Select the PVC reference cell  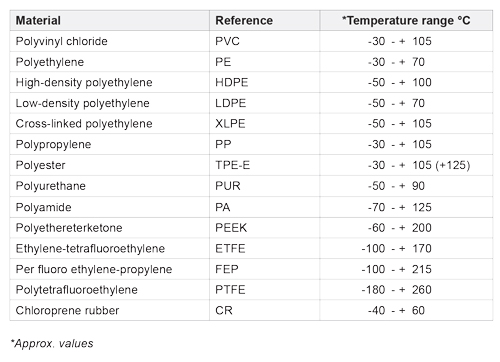point(265,41)
